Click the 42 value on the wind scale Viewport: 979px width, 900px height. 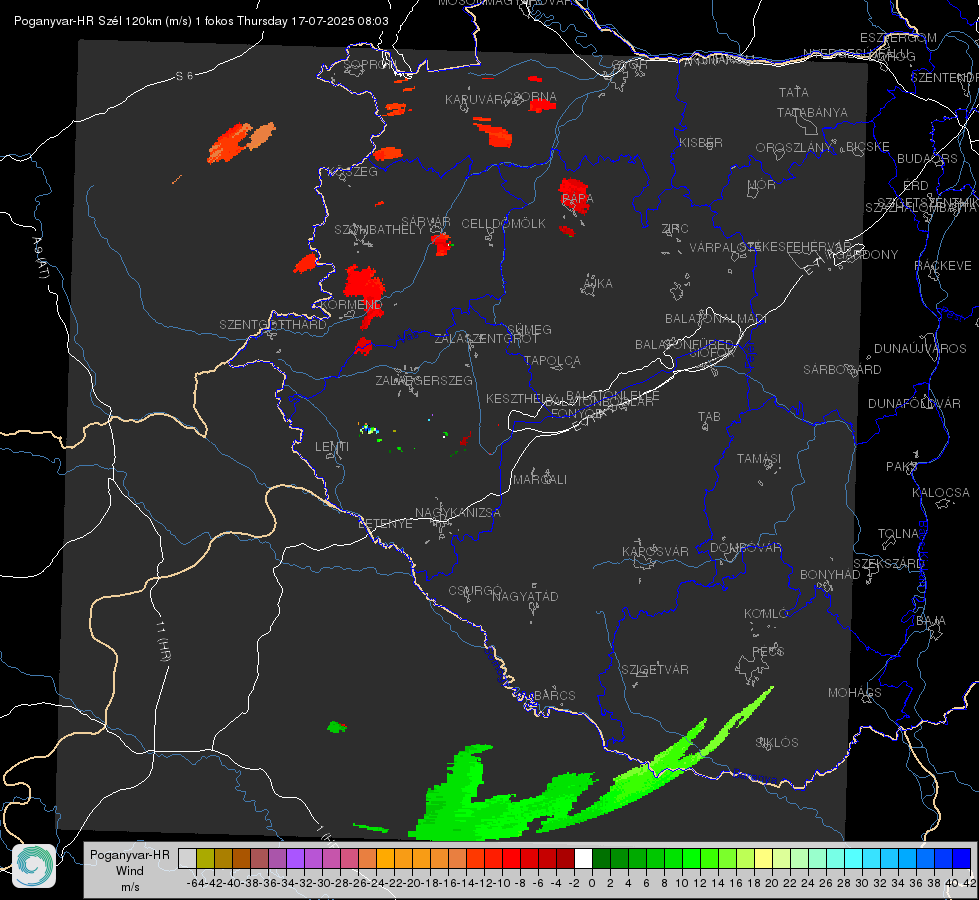(x=970, y=883)
